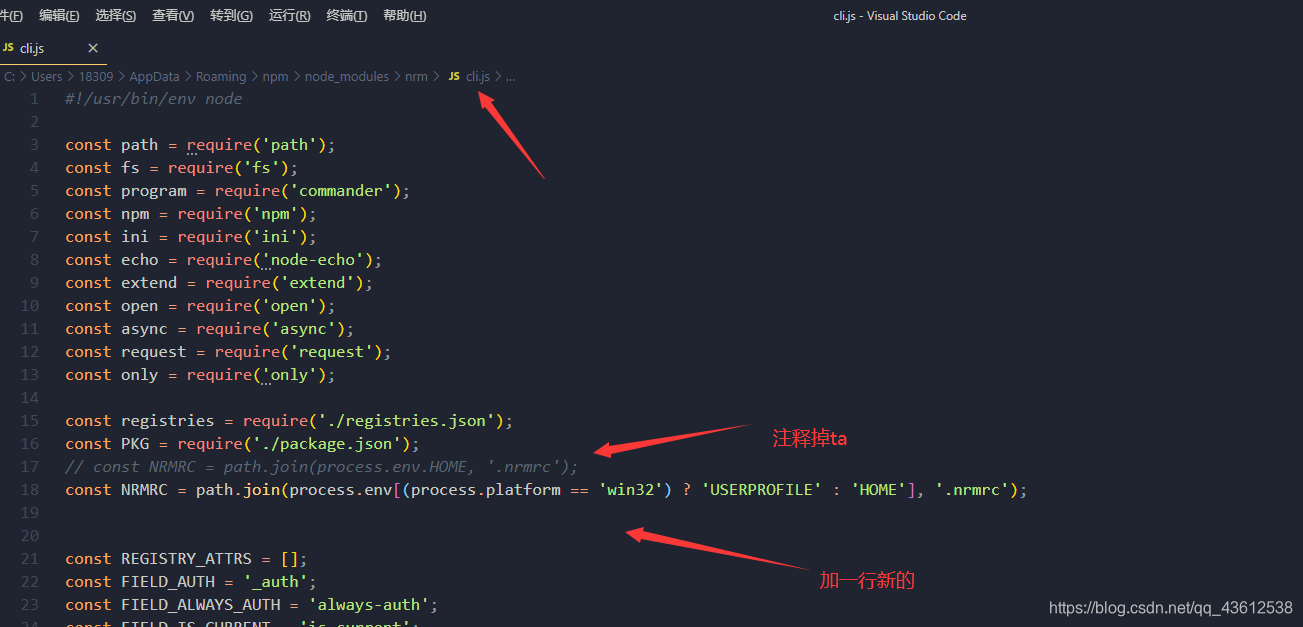
Task: Open the 运行(R) menu
Action: click(x=290, y=15)
